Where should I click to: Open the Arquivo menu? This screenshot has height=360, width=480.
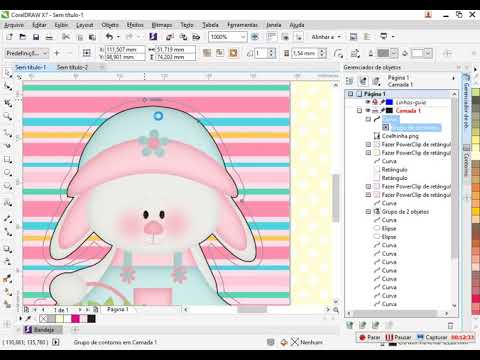click(14, 25)
